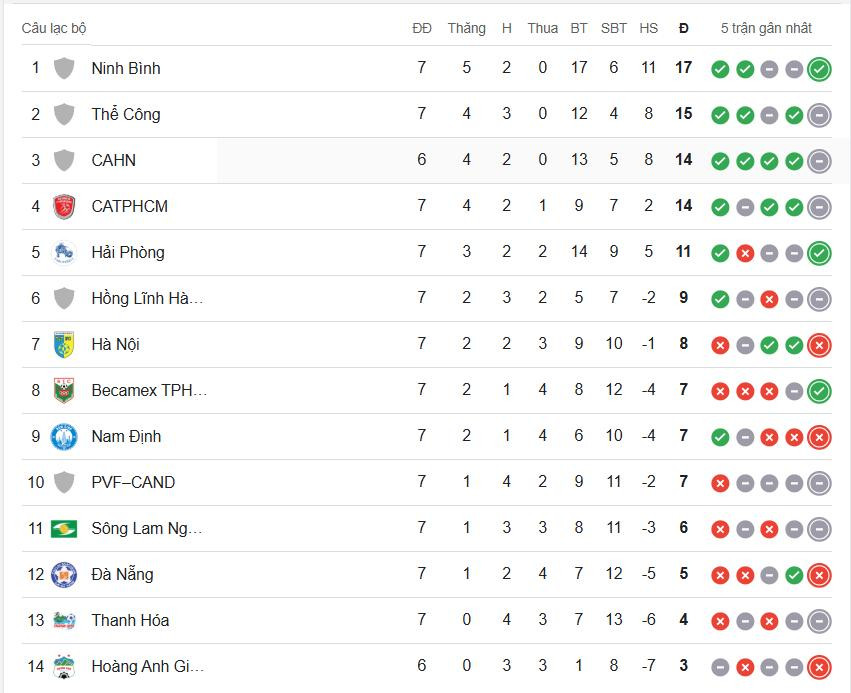Click Ninh Bình's most recent match result icon

point(819,69)
